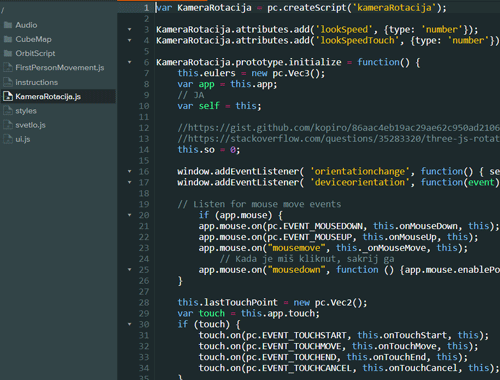Click the svetlo.js file icon

[8, 125]
